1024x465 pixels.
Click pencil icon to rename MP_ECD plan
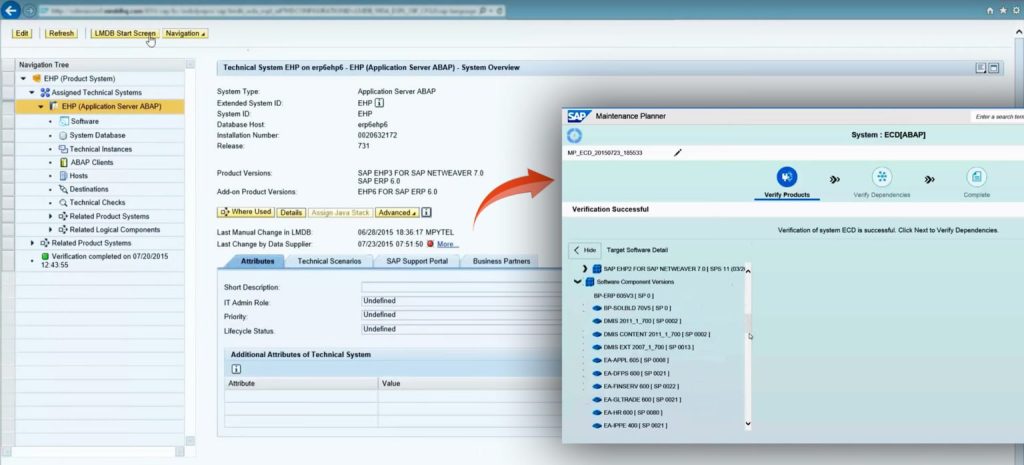[678, 153]
